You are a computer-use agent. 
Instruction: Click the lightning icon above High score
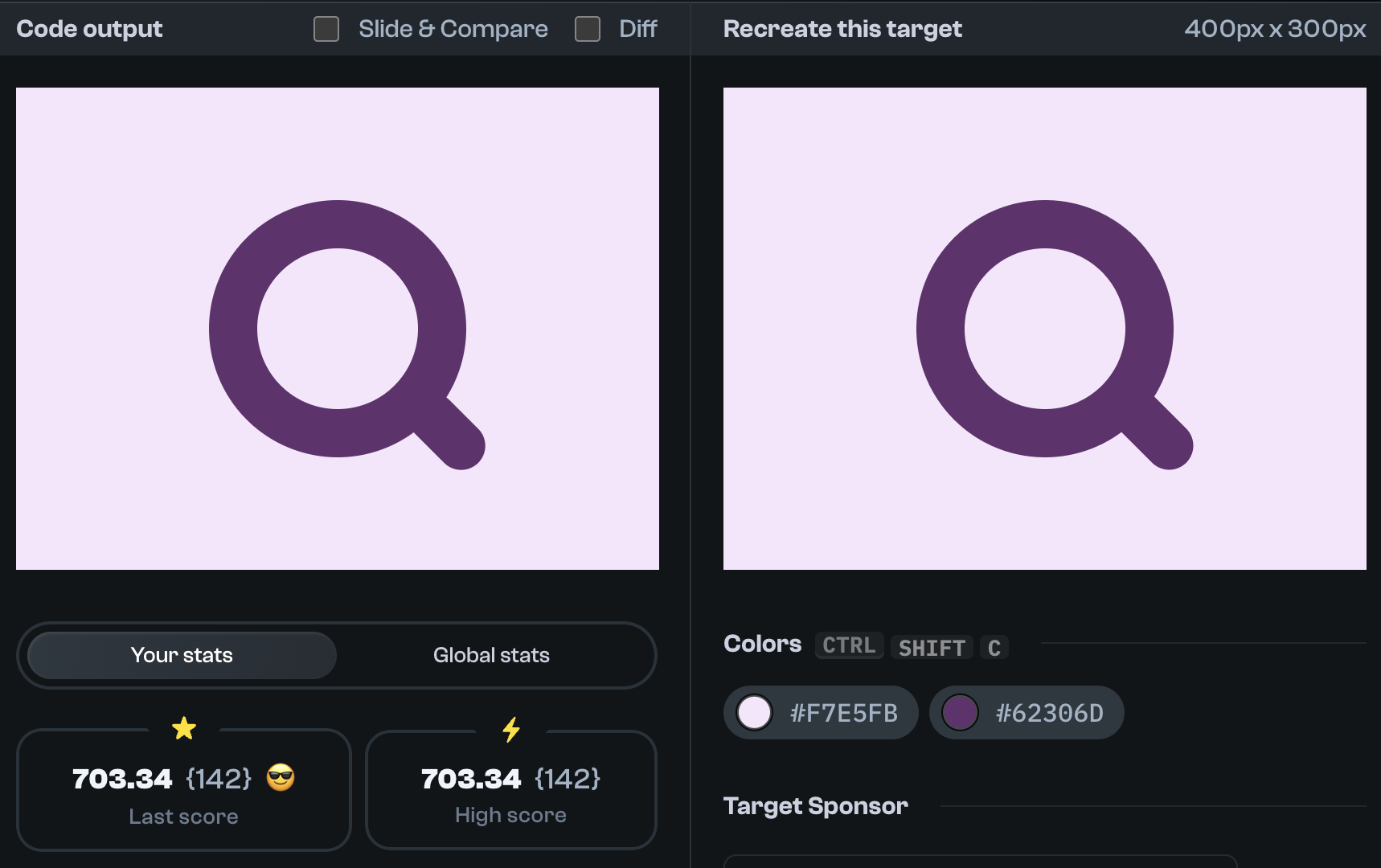[x=511, y=728]
